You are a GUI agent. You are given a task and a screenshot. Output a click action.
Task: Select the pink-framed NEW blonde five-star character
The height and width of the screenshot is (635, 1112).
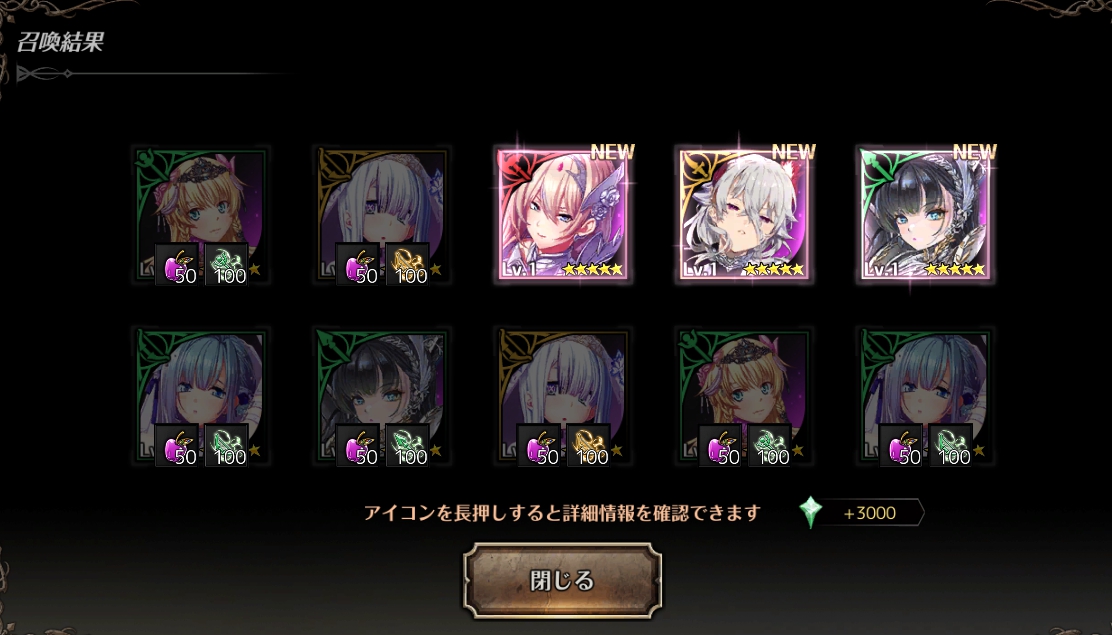pyautogui.click(x=562, y=215)
